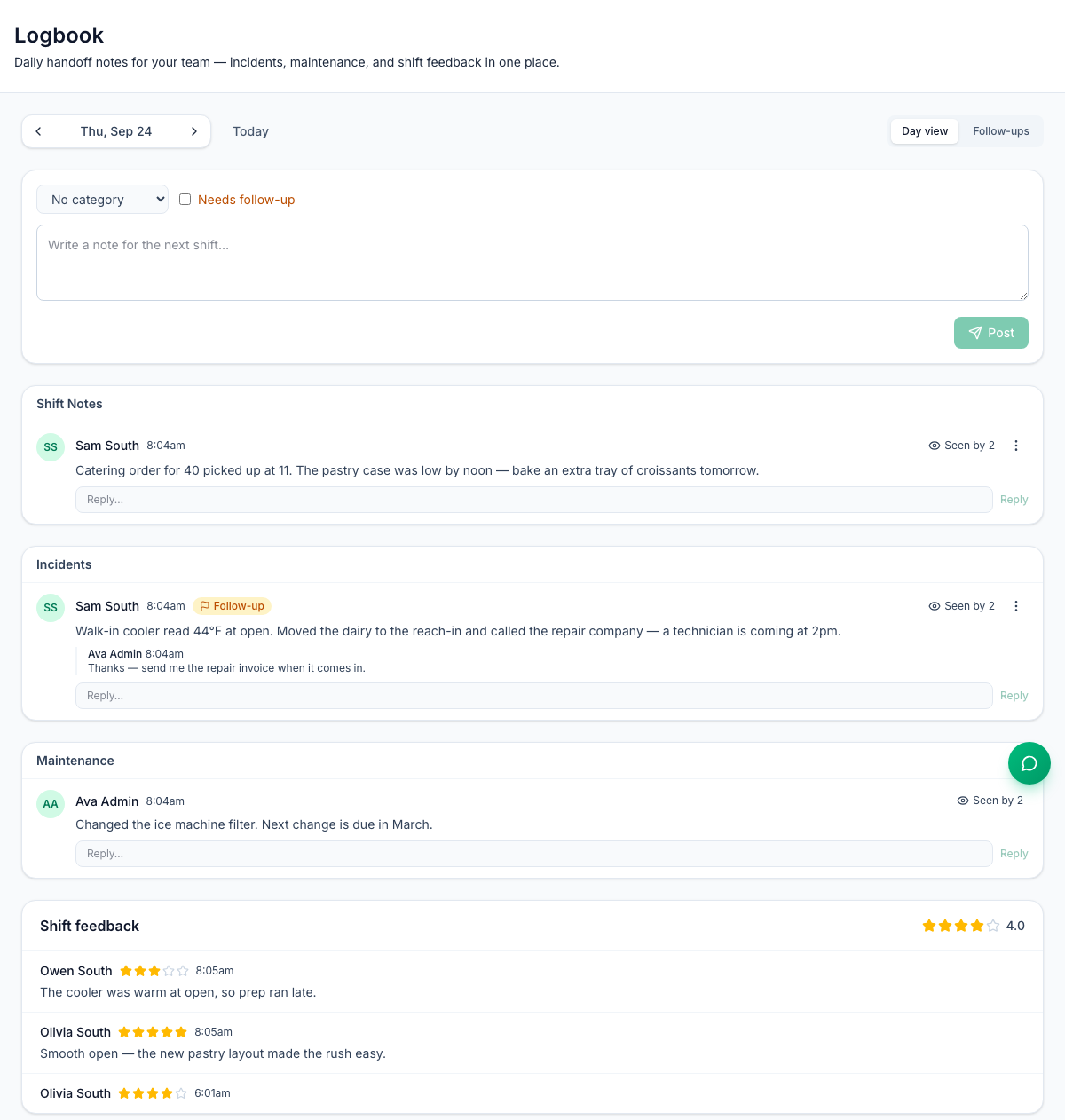The width and height of the screenshot is (1065, 1120).
Task: Send reply on the walk-in cooler incident
Action: pos(1014,696)
